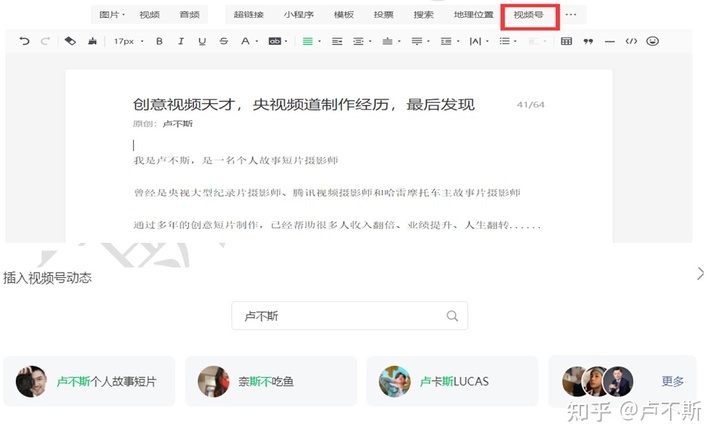The height and width of the screenshot is (440, 720).
Task: Click the 卢不斯个人故事短片 avatar
Action: tap(31, 381)
